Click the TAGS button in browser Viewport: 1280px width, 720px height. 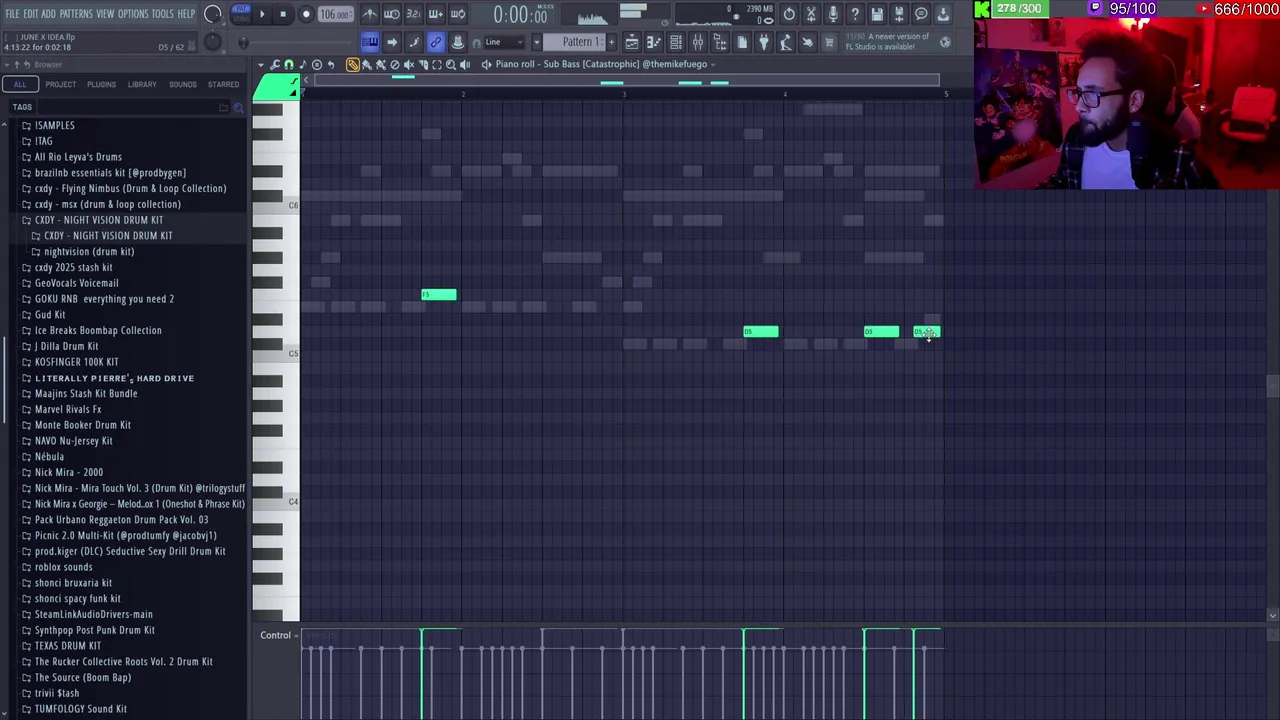click(x=22, y=107)
